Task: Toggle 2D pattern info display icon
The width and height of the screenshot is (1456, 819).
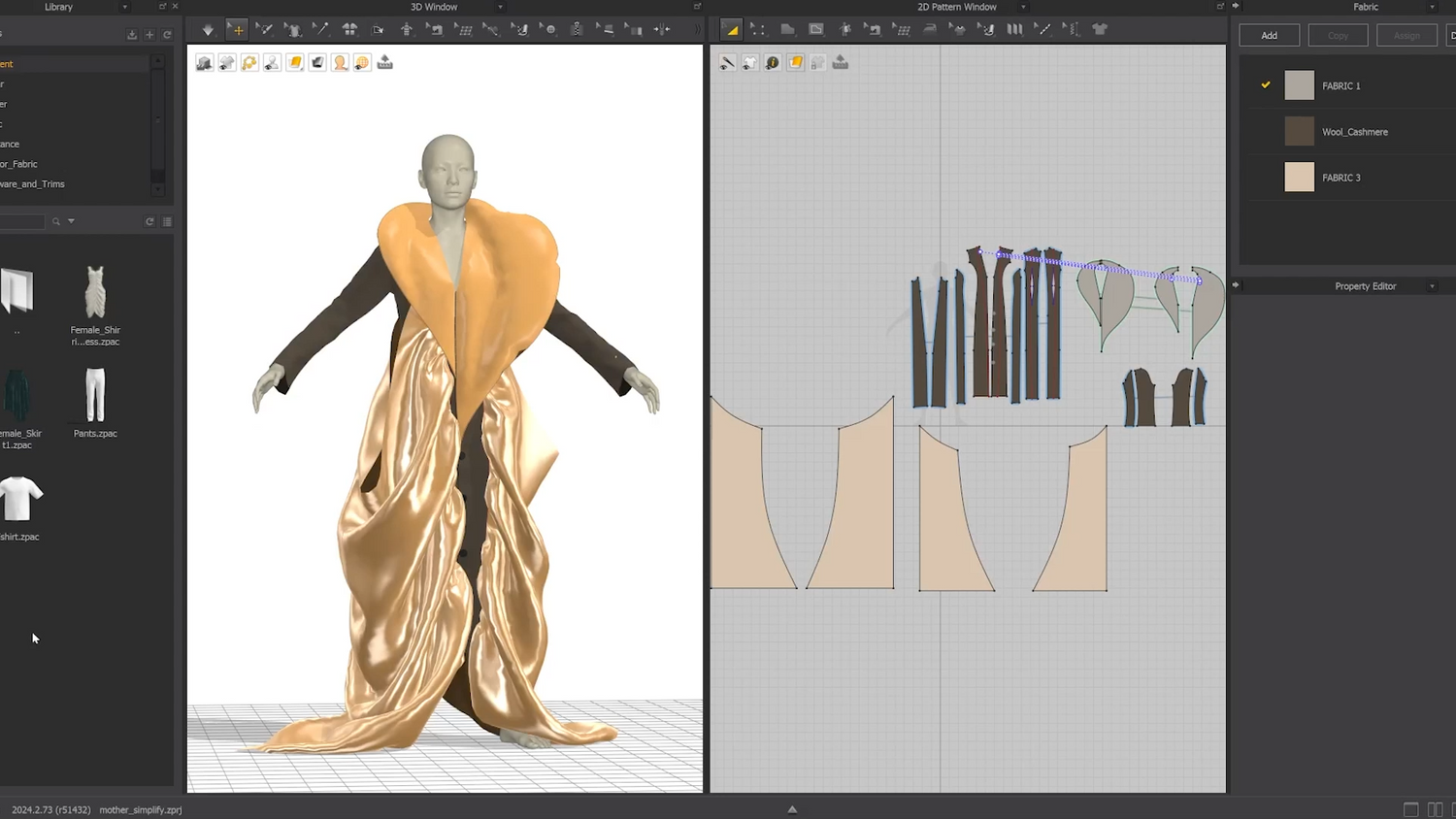Action: pyautogui.click(x=773, y=63)
